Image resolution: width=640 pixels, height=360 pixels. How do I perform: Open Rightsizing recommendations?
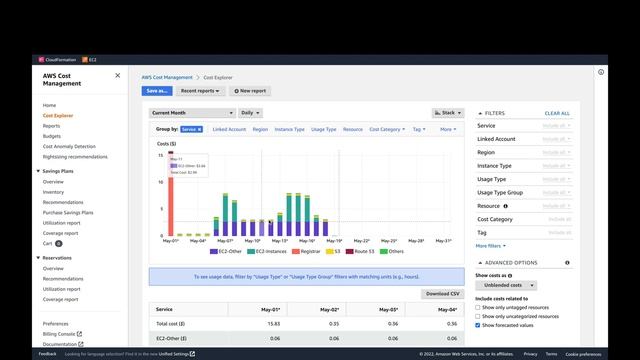75,157
